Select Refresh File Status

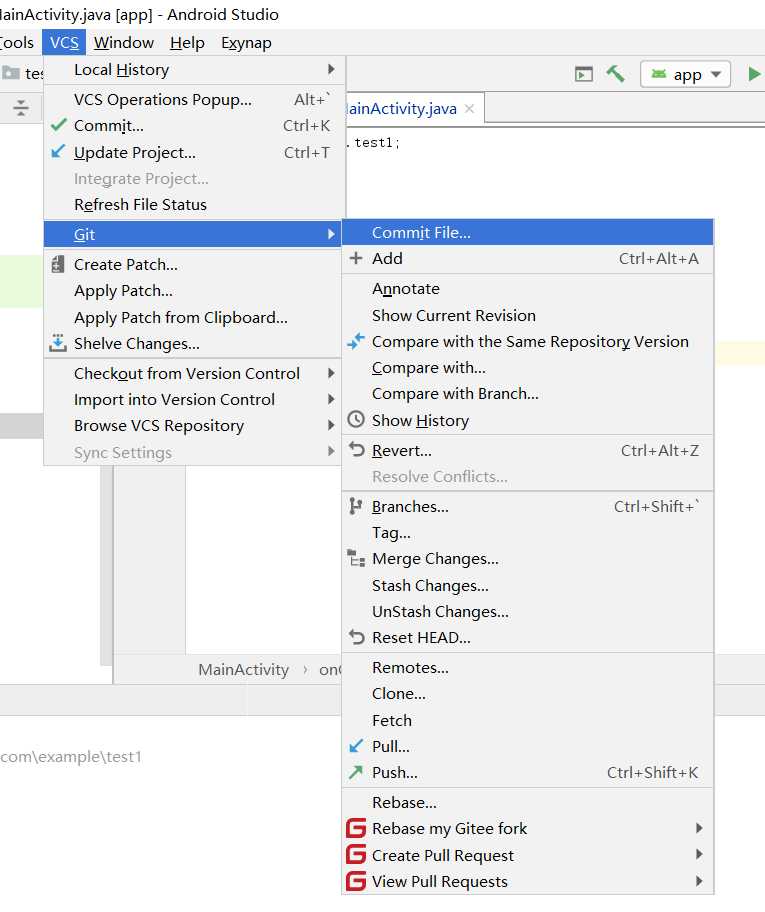[x=192, y=204]
